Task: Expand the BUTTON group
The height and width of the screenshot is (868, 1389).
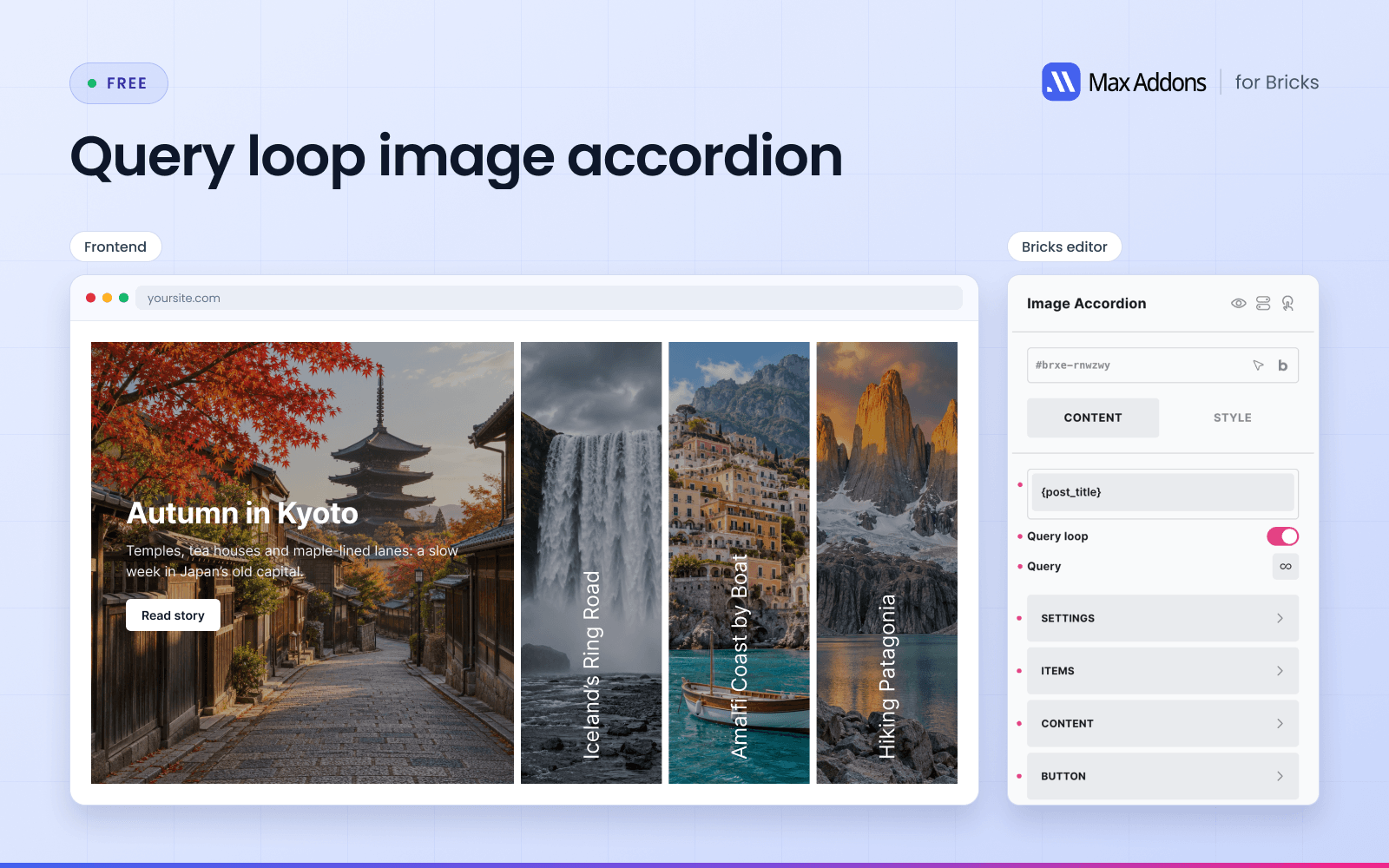Action: pyautogui.click(x=1162, y=776)
